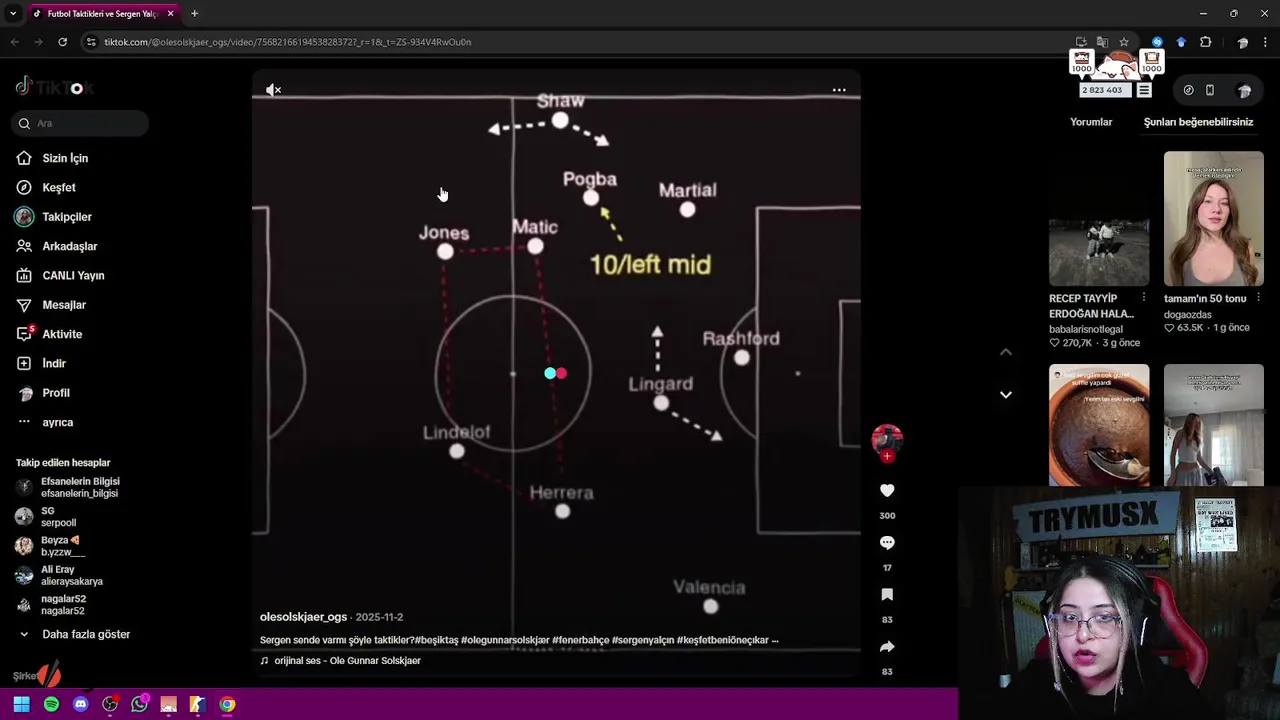Open Mesajlar in the sidebar
This screenshot has height=720, width=1280.
click(64, 305)
